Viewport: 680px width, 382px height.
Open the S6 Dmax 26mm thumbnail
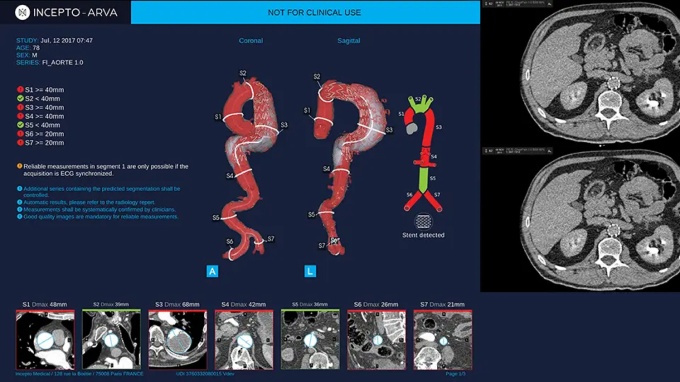point(376,340)
